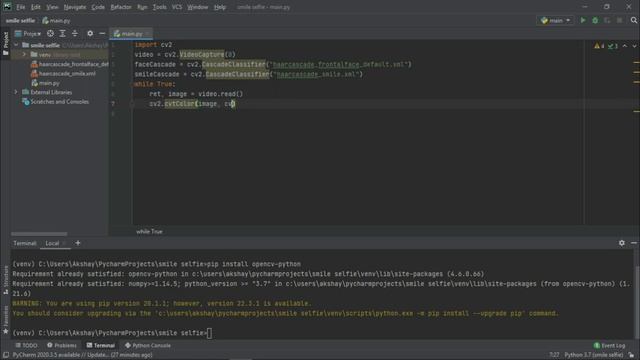Collapse all icon in Project panel
Image resolution: width=640 pixels, height=360 pixels.
pos(75,33)
